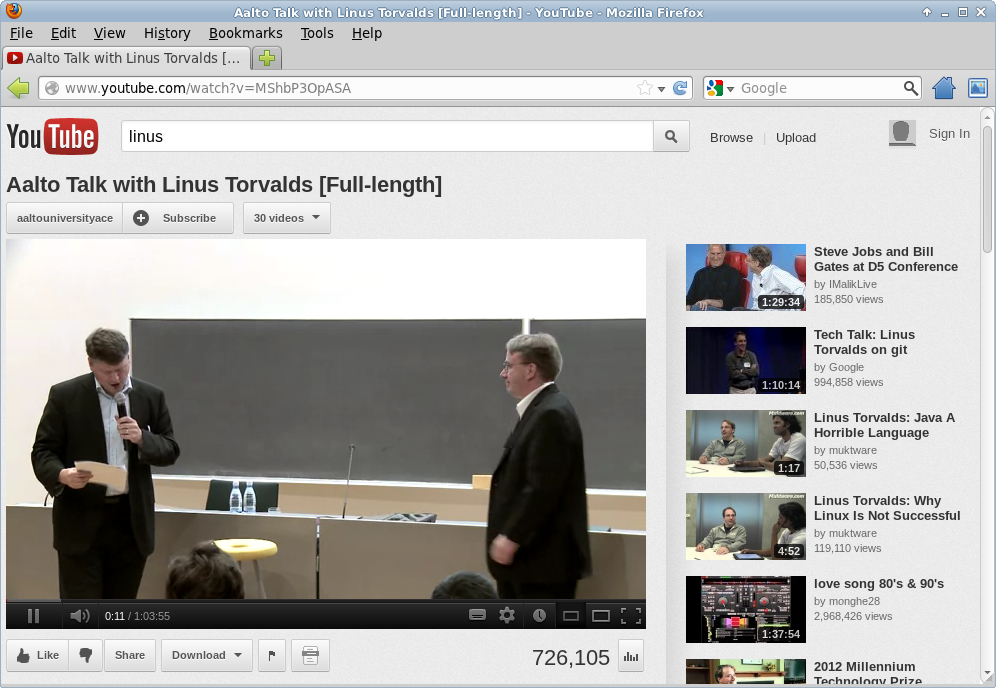Open the Java A Horrible Language thumbnail
996x688 pixels.
tap(746, 443)
